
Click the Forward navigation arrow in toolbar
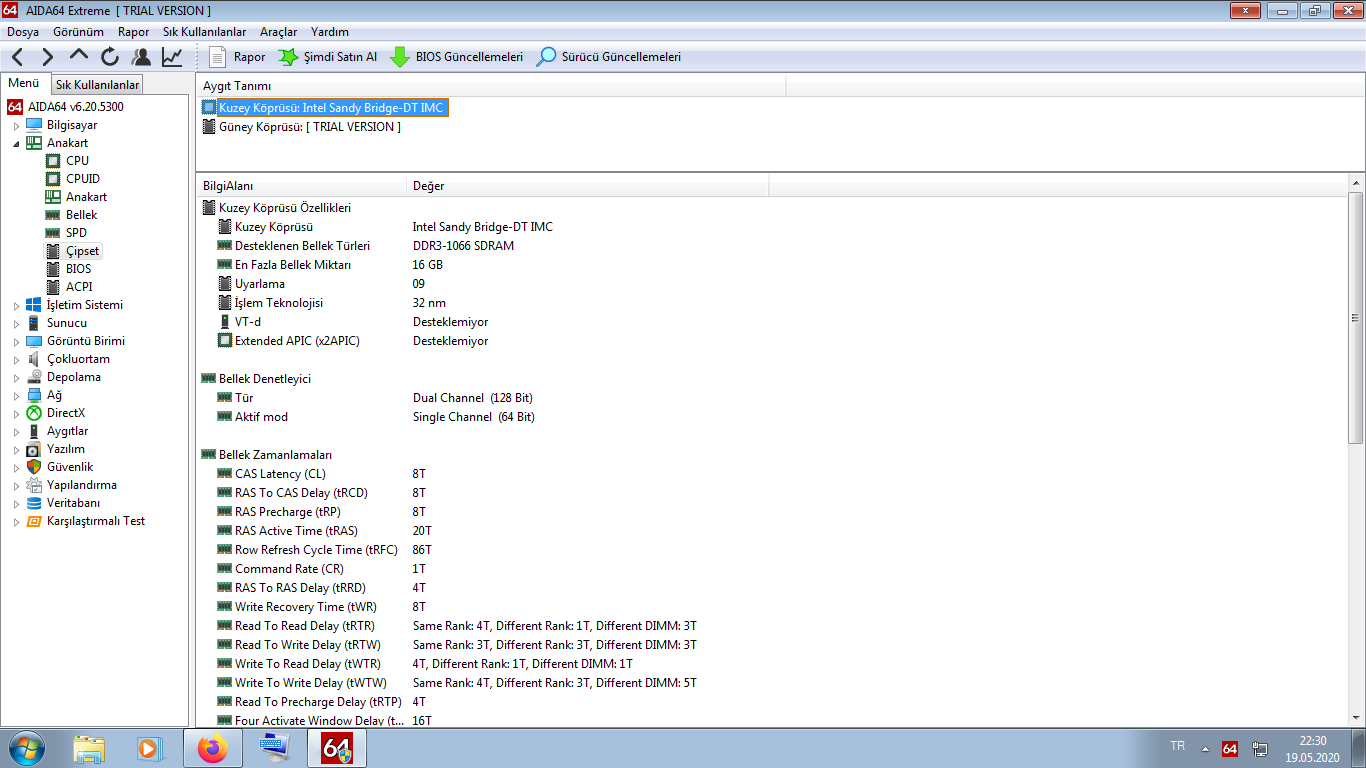pos(48,57)
